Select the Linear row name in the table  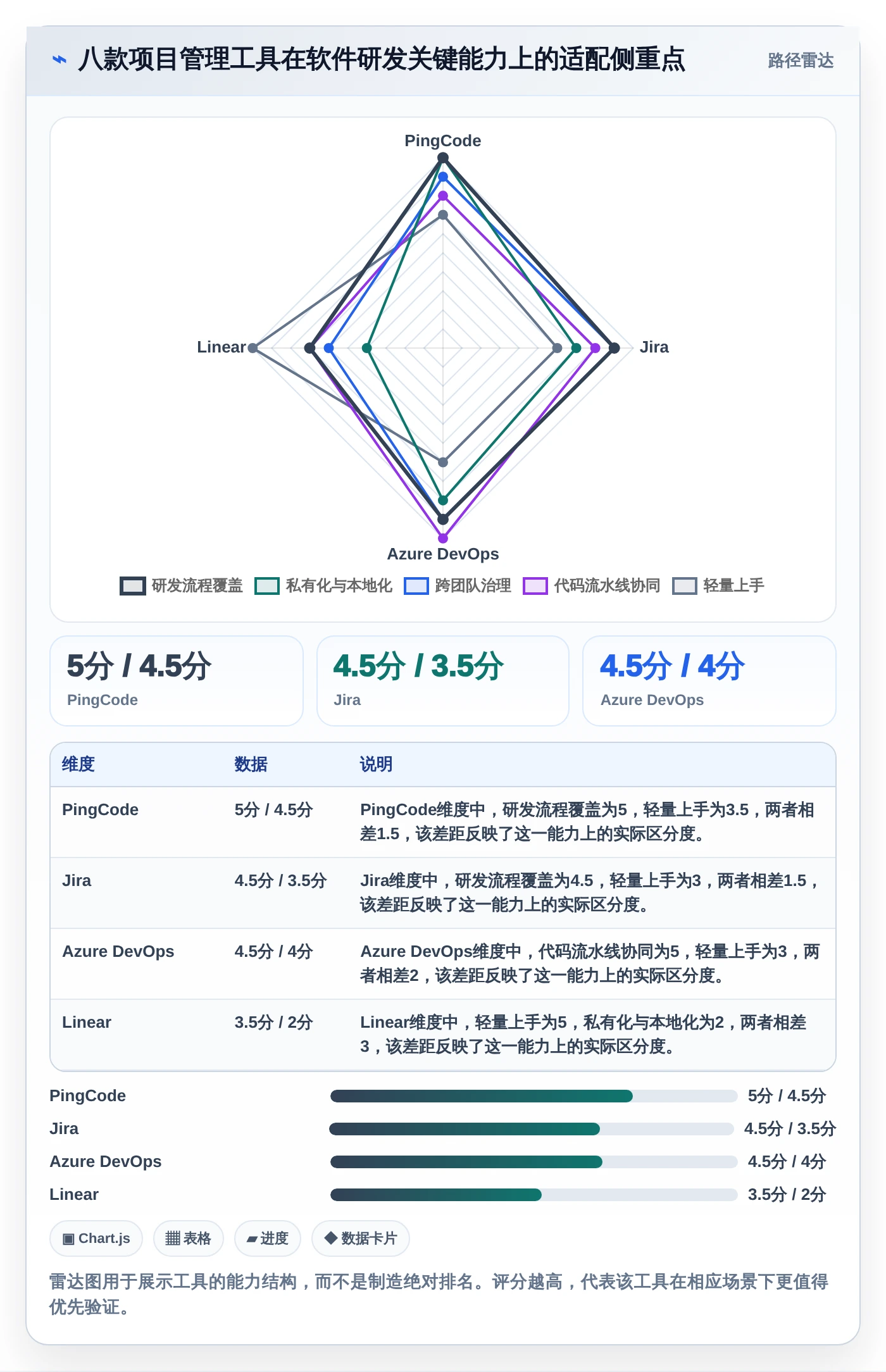pos(87,1023)
